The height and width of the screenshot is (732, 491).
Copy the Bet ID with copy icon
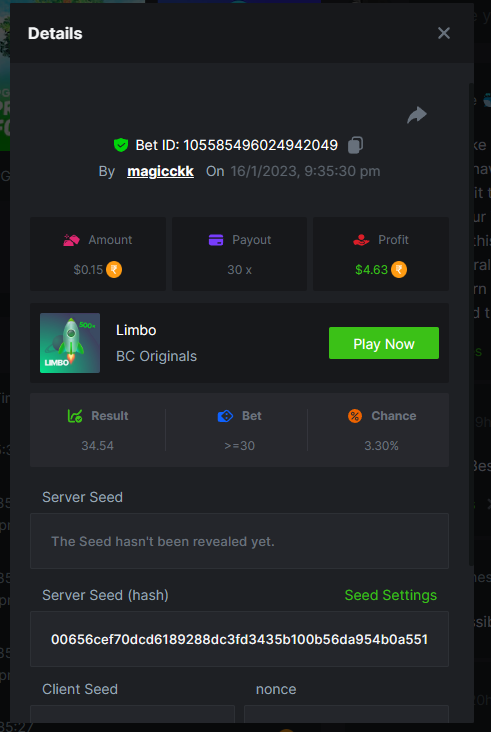pyautogui.click(x=355, y=145)
